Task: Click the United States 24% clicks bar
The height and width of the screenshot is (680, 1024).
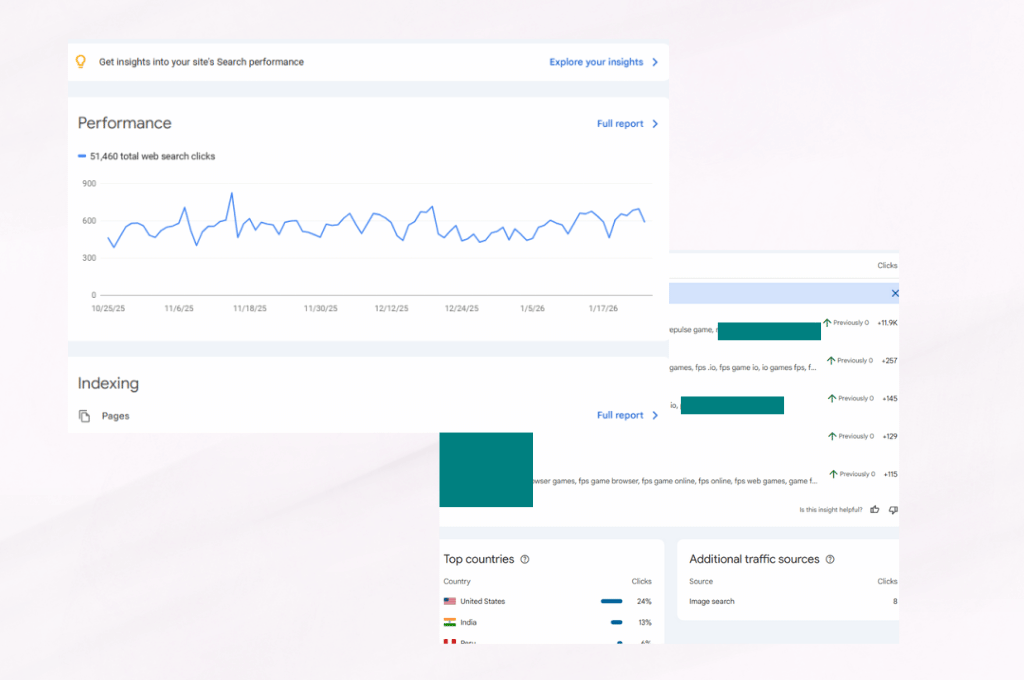Action: point(611,602)
